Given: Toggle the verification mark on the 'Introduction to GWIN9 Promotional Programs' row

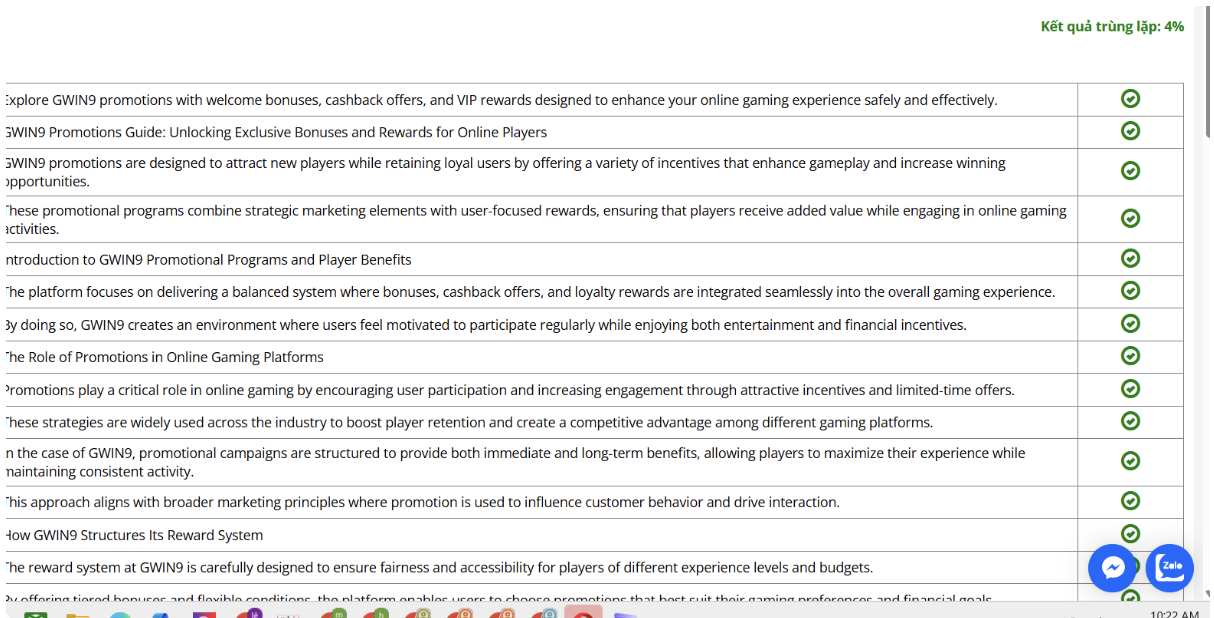Looking at the screenshot, I should coord(1130,258).
